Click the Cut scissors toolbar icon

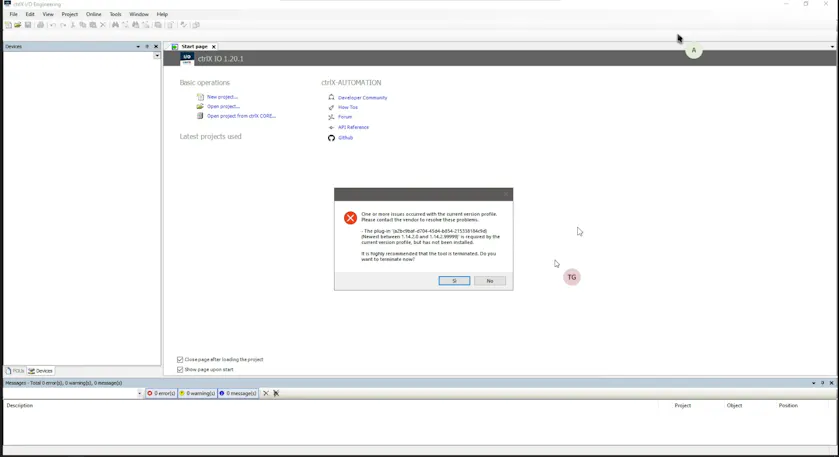click(73, 25)
